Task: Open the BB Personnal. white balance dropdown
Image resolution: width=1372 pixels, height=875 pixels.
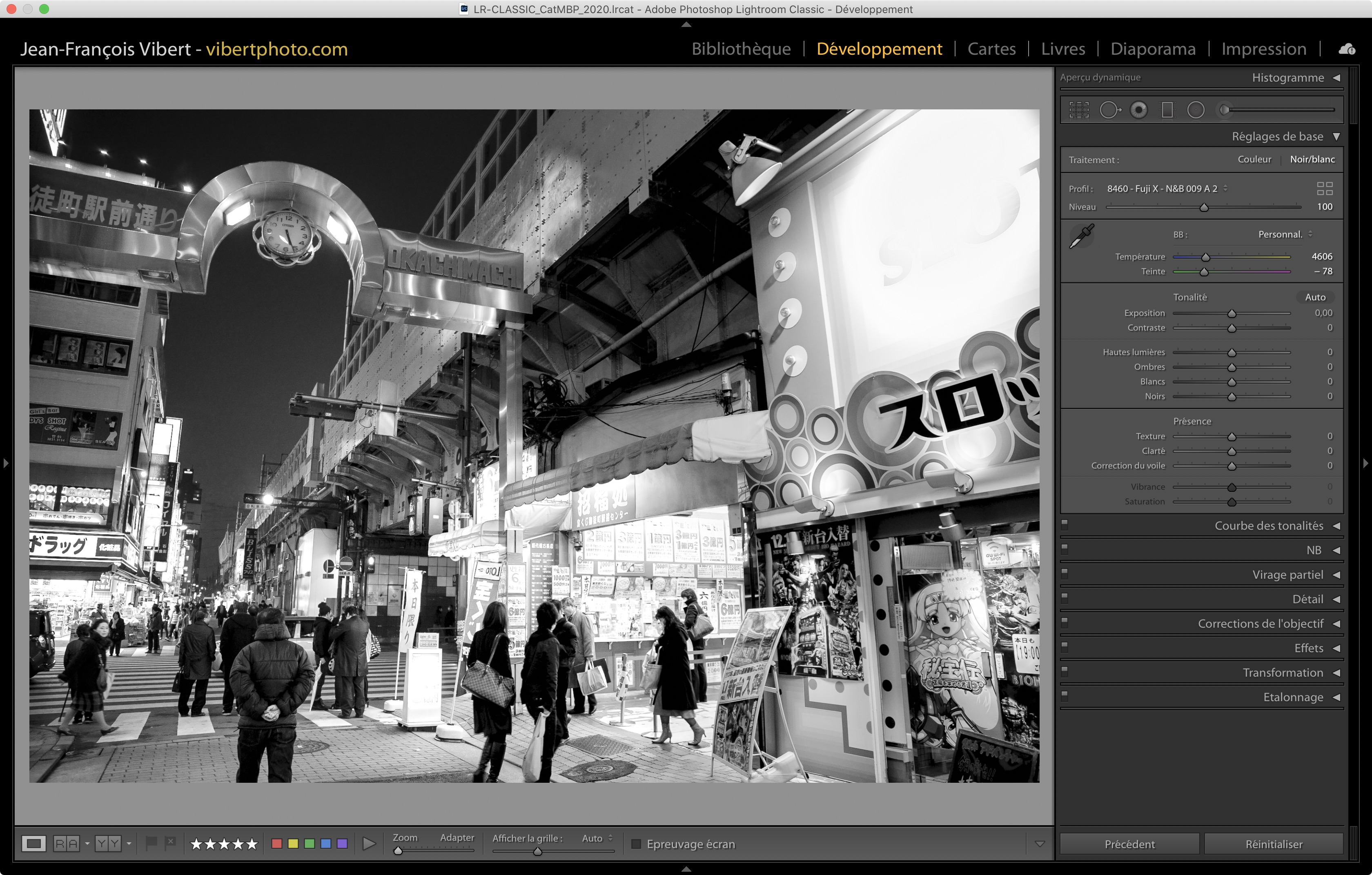Action: (1285, 235)
